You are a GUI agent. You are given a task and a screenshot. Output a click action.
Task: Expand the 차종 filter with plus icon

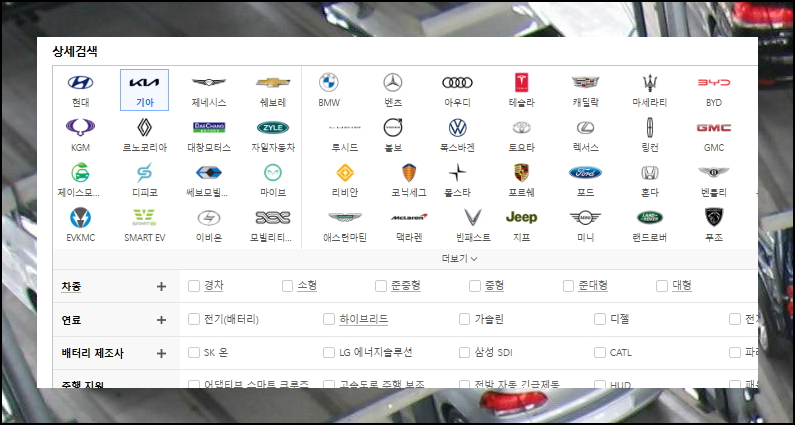(x=161, y=287)
